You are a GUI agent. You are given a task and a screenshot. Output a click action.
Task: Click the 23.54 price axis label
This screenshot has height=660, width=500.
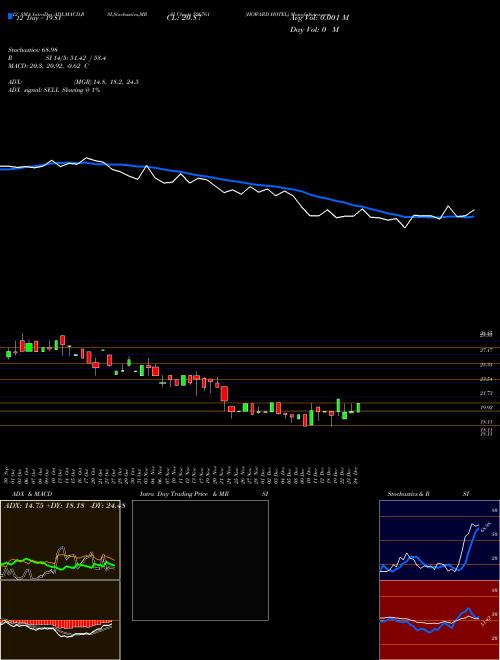(487, 379)
